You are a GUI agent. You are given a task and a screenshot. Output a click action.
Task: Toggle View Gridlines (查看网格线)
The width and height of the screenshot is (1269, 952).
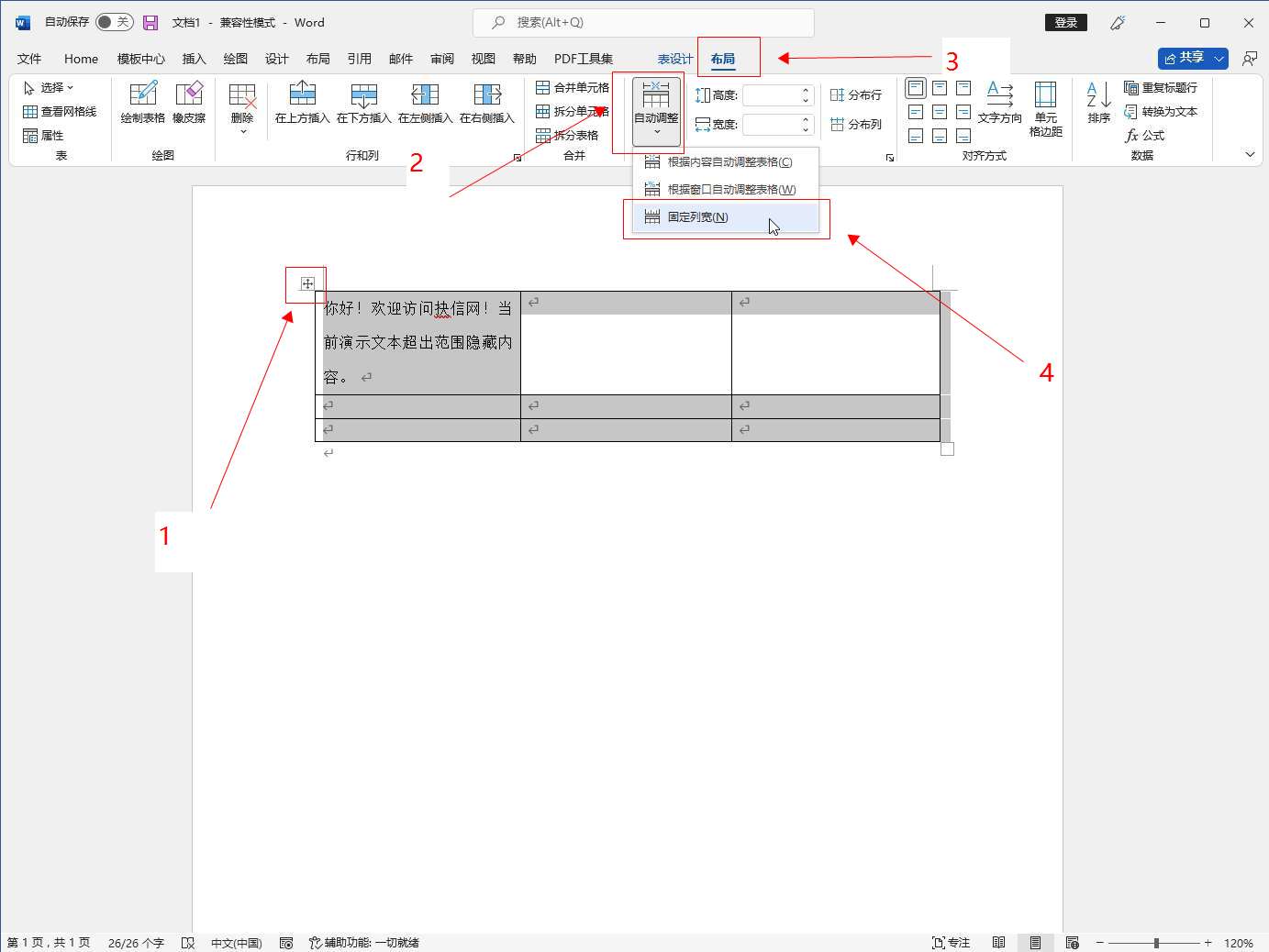tap(60, 112)
